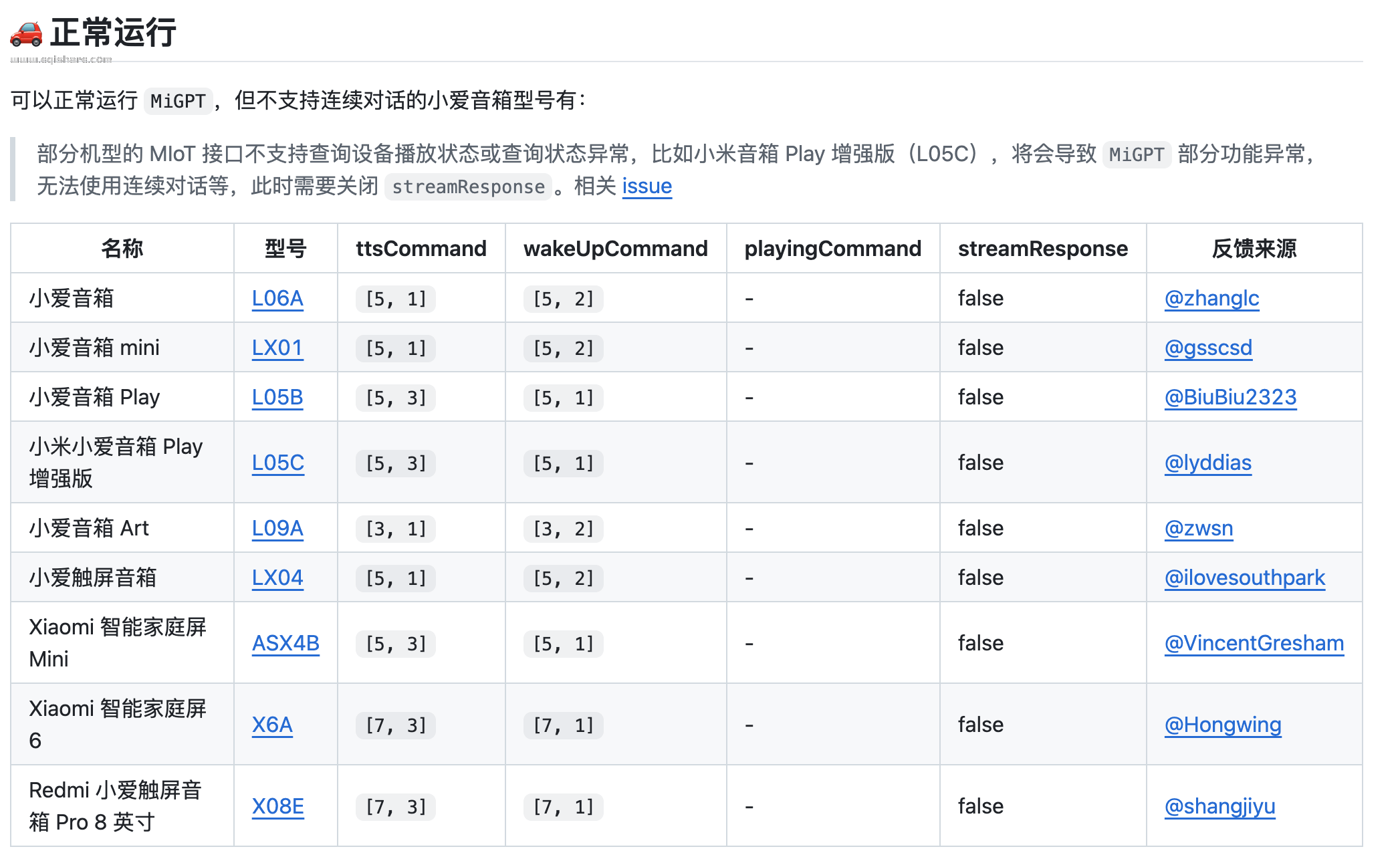Click the X08E model link
Viewport: 1400px width, 865px height.
(278, 806)
